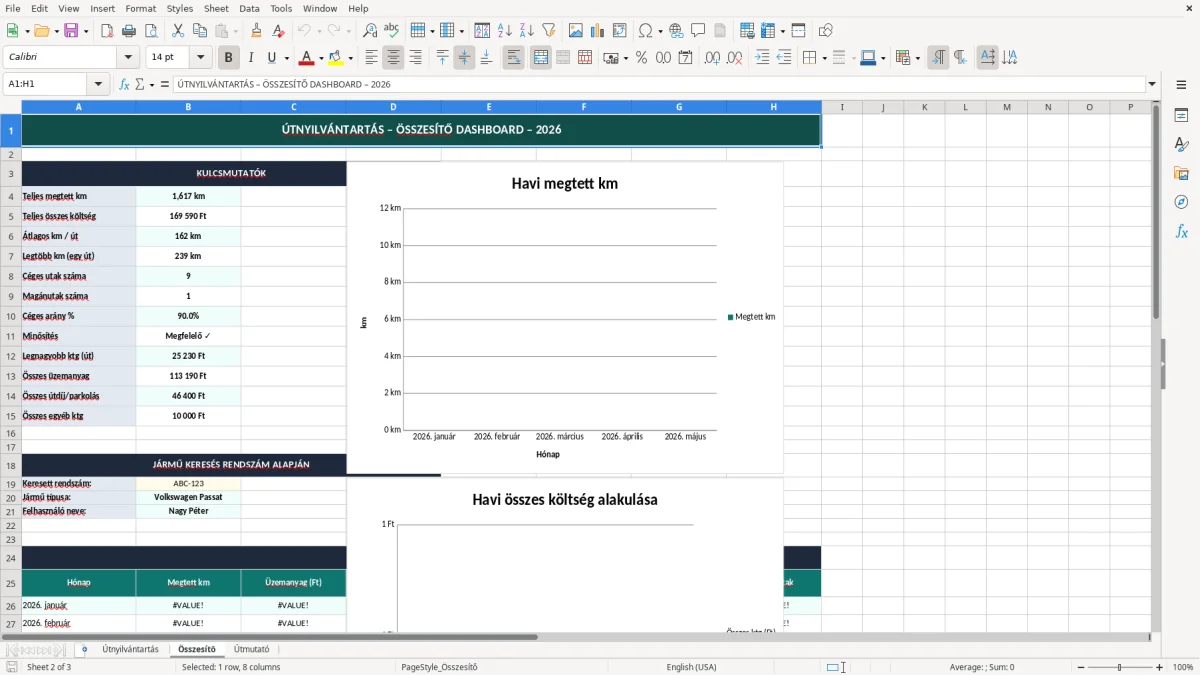
Task: Click the Copy icon
Action: click(200, 31)
